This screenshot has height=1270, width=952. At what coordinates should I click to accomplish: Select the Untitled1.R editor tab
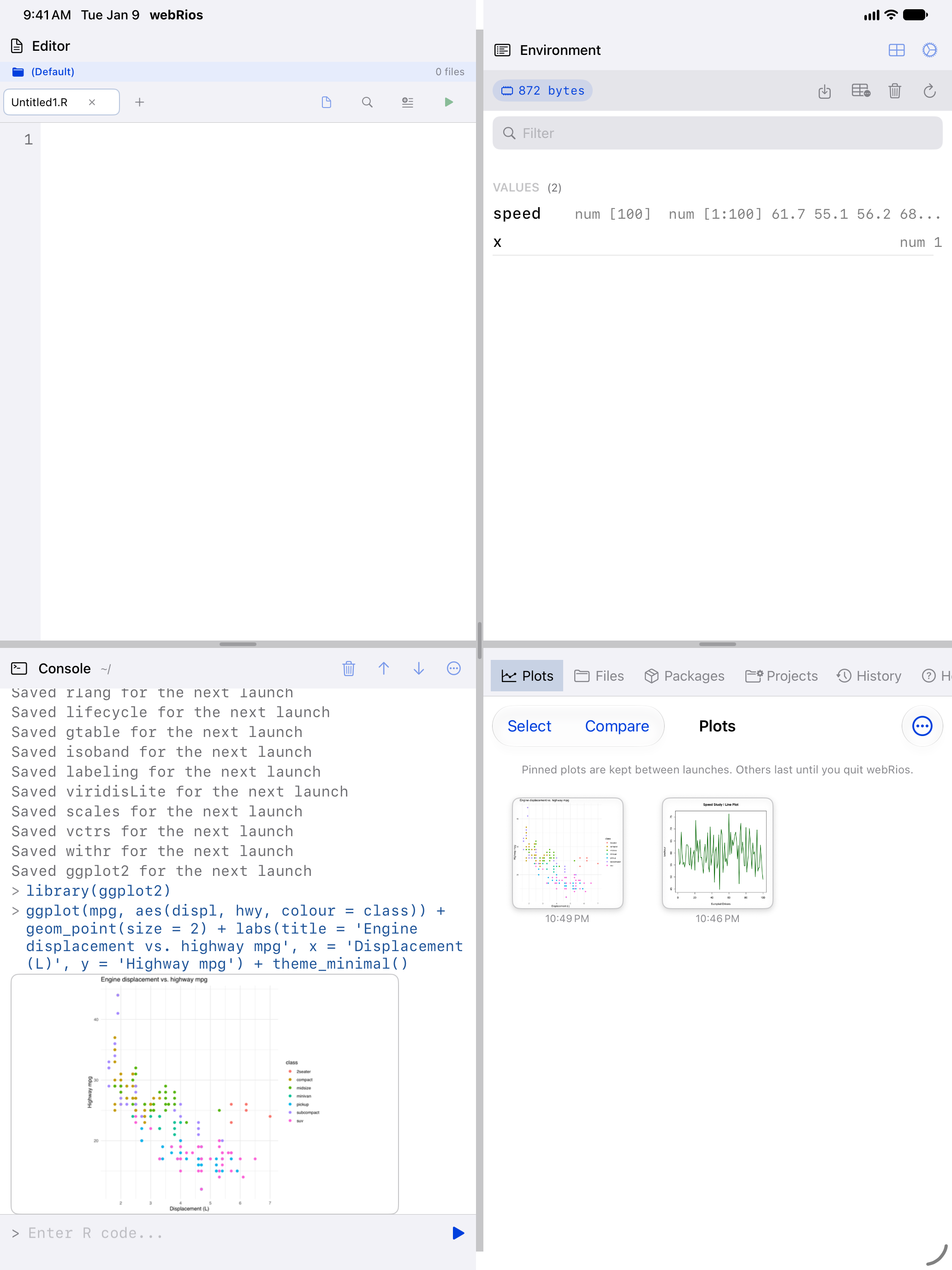61,102
